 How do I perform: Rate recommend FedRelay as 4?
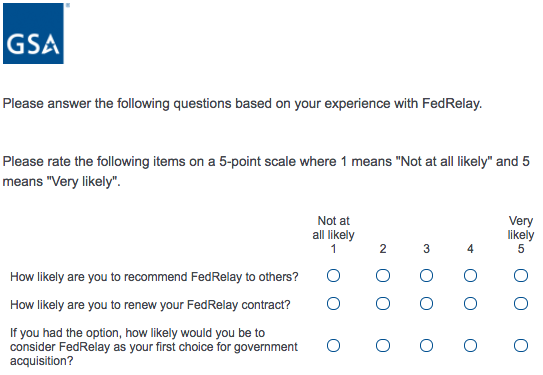point(470,276)
